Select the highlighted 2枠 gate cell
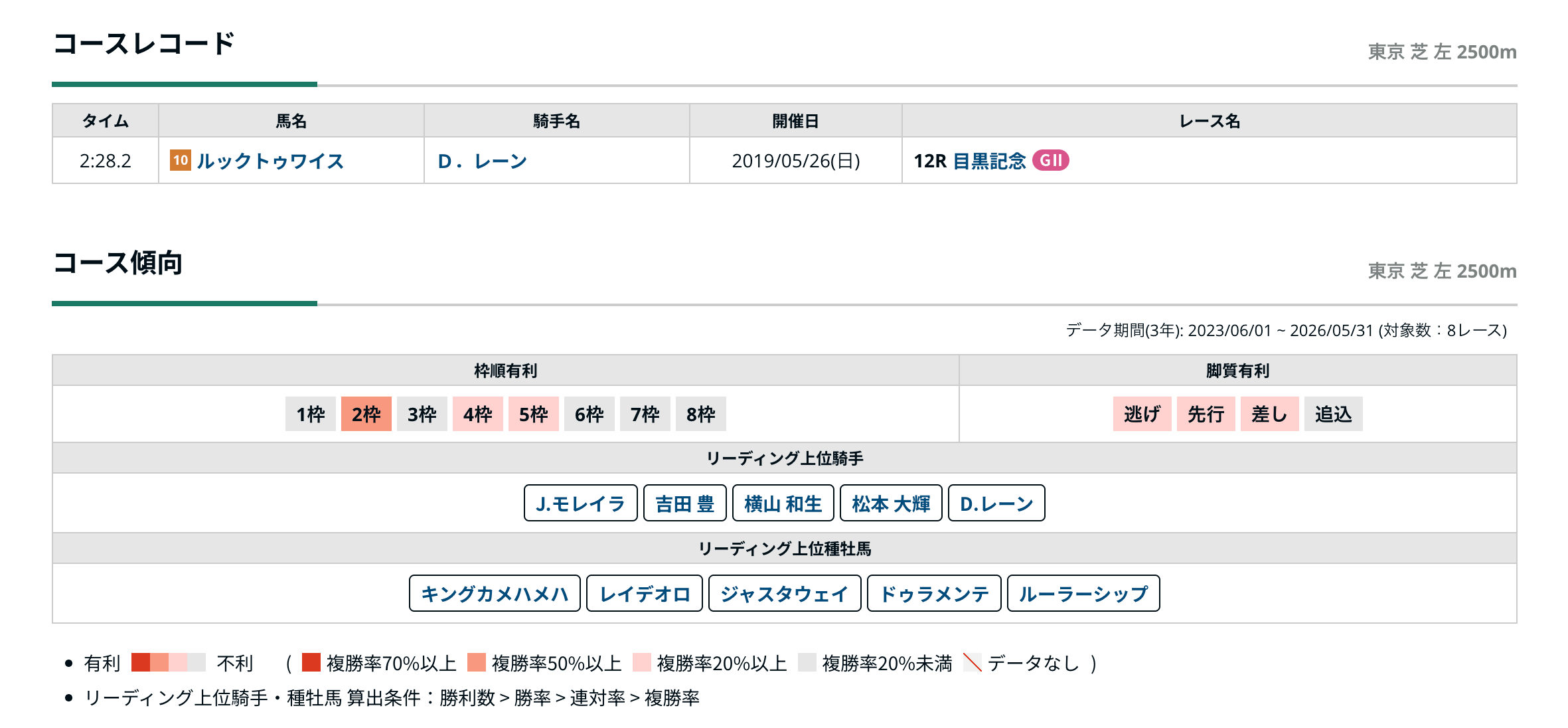 366,414
